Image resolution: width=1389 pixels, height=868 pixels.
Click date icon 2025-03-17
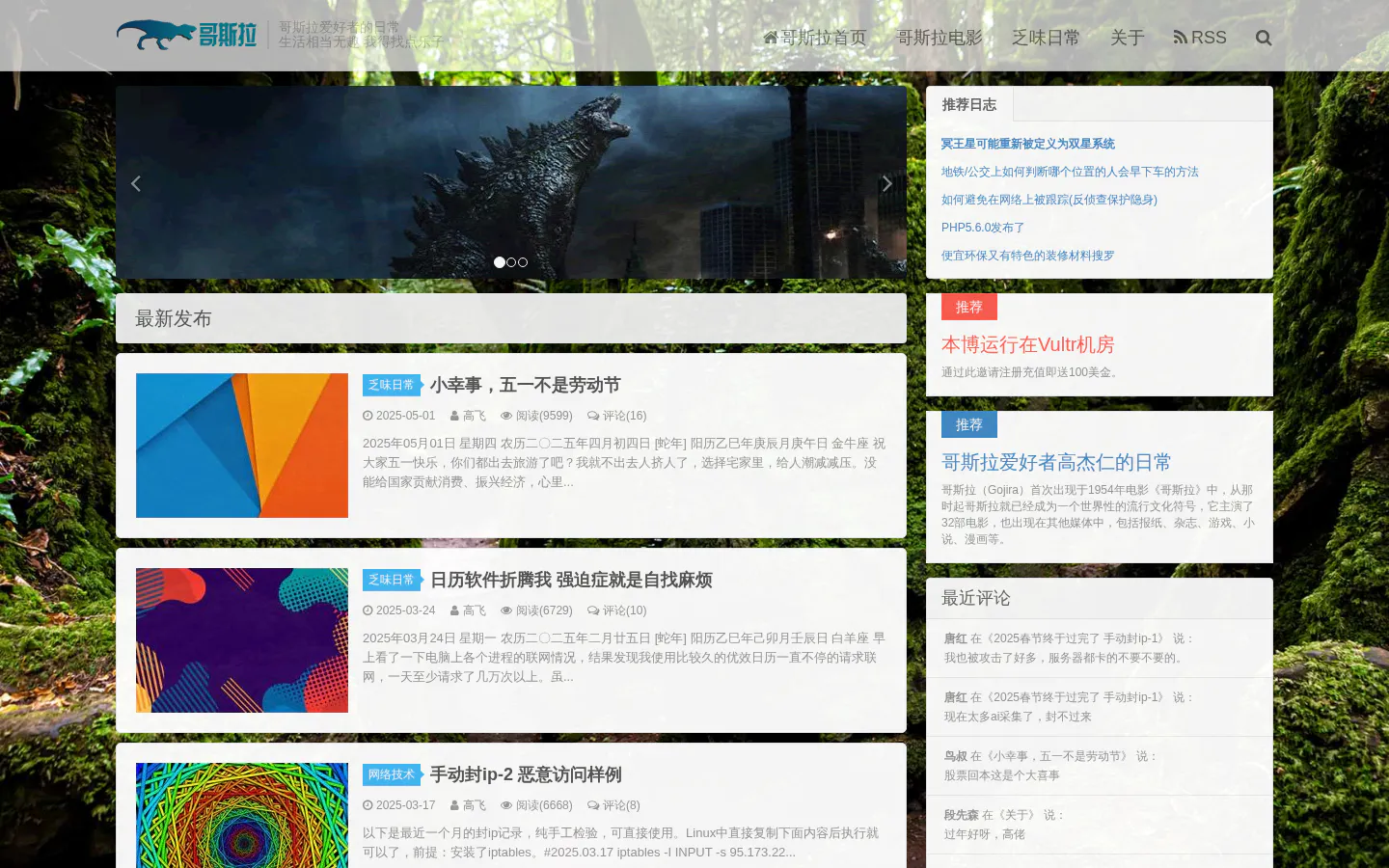[x=368, y=805]
